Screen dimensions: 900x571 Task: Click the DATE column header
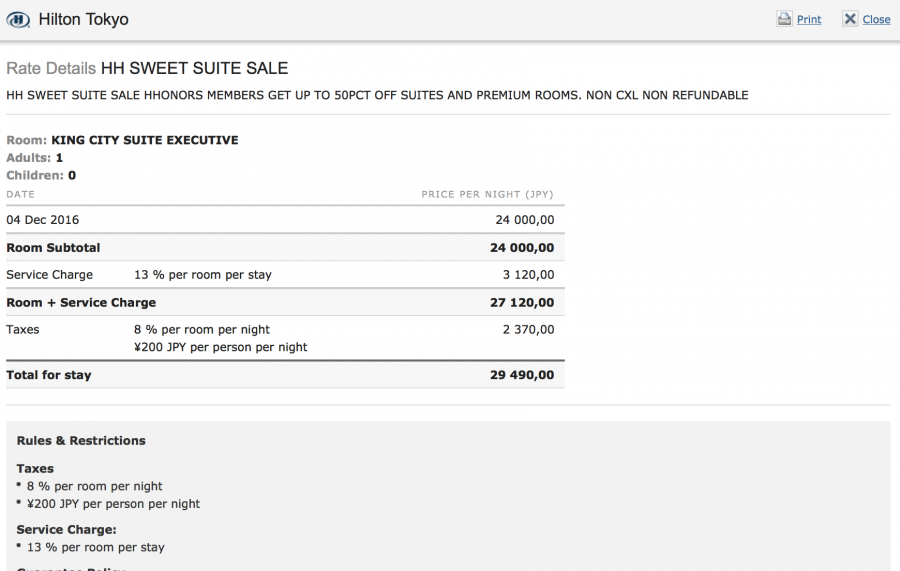[20, 194]
